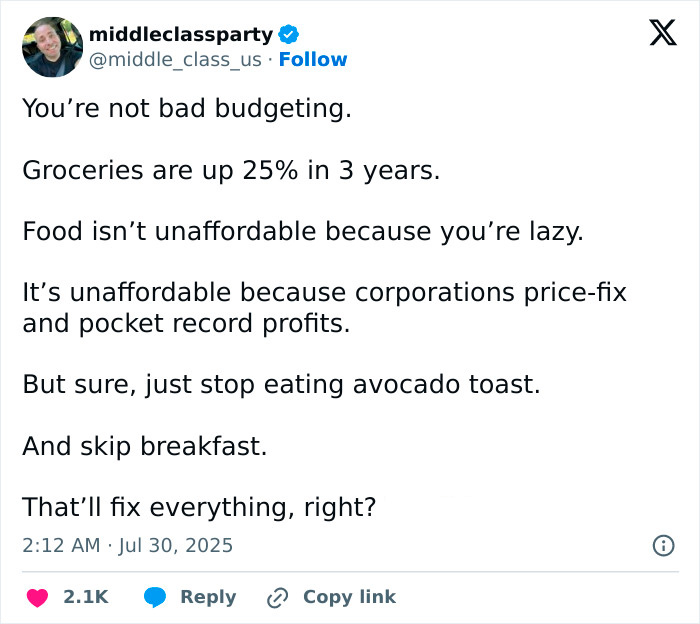This screenshot has height=624, width=700.
Task: Click the "Groceries are up 25%" sentence
Action: click(230, 170)
